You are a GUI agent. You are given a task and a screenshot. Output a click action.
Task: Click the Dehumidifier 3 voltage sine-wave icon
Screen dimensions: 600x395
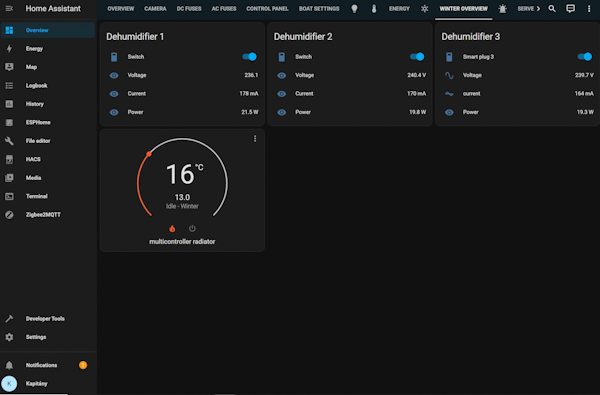(449, 75)
